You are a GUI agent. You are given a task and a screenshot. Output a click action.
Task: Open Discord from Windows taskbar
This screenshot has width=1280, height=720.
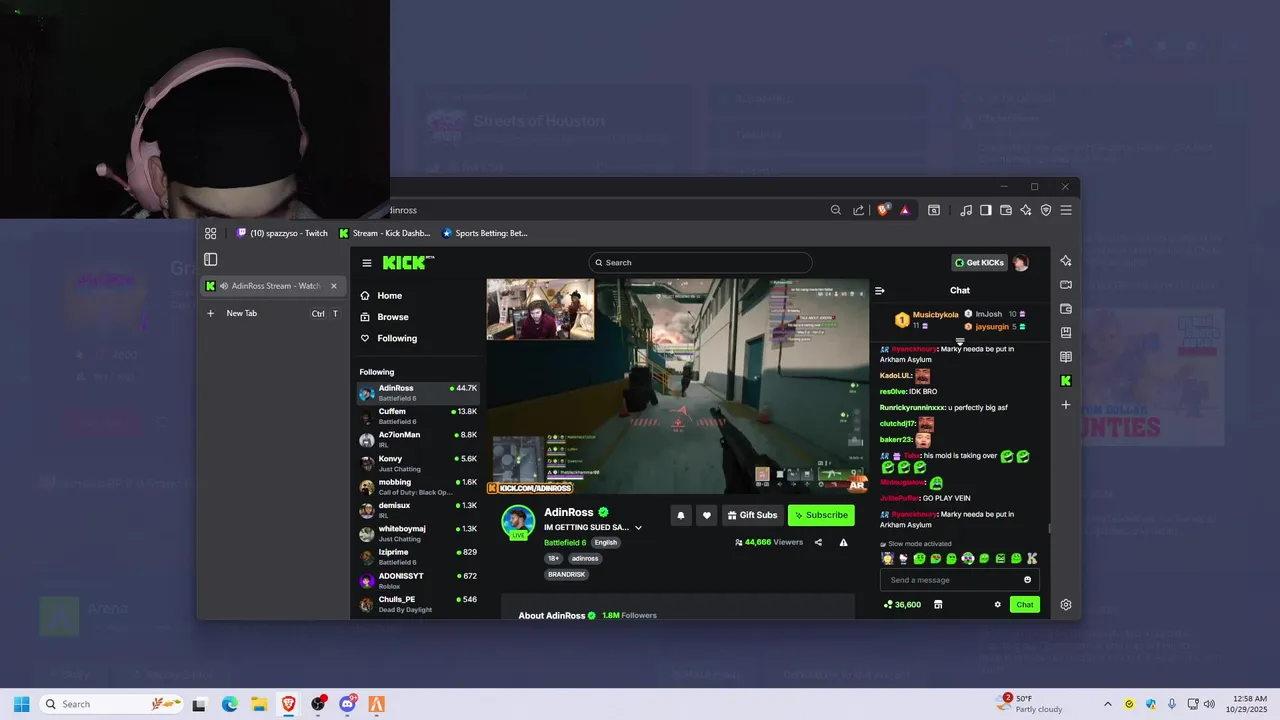tap(348, 704)
